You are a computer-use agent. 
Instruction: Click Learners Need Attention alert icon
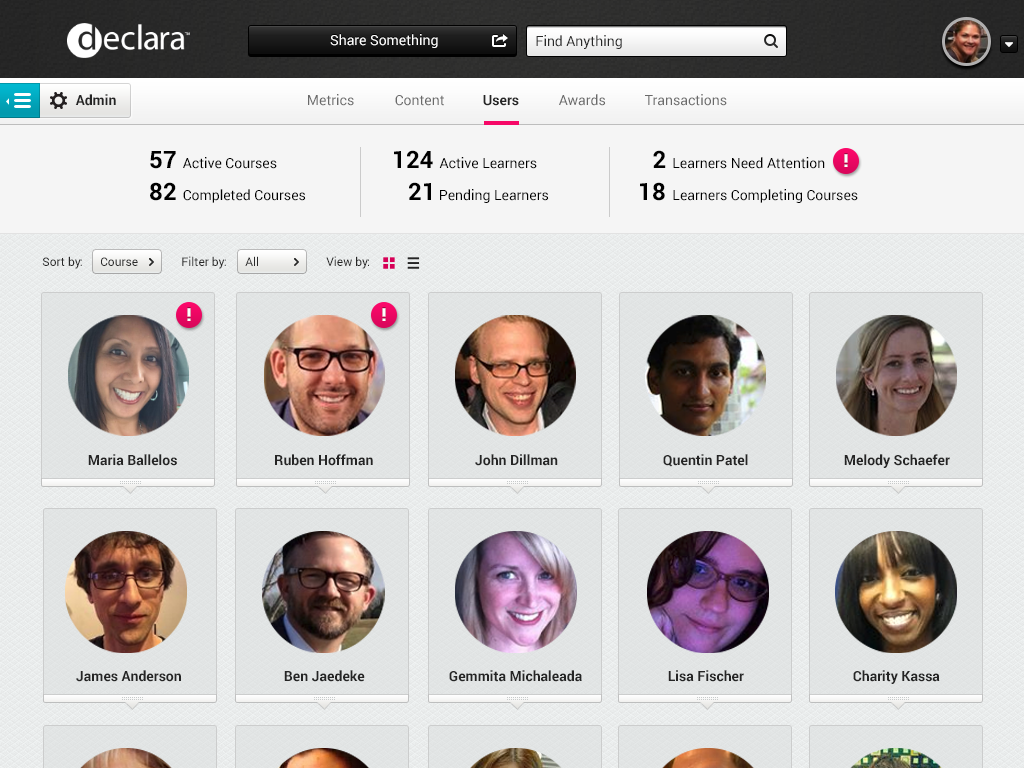(x=846, y=161)
